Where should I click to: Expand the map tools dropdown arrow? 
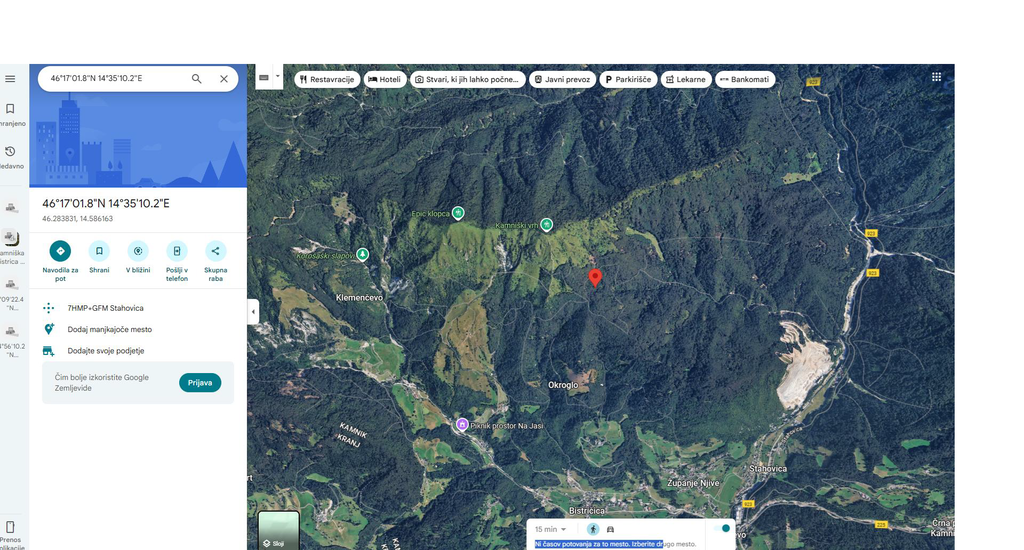pyautogui.click(x=278, y=76)
